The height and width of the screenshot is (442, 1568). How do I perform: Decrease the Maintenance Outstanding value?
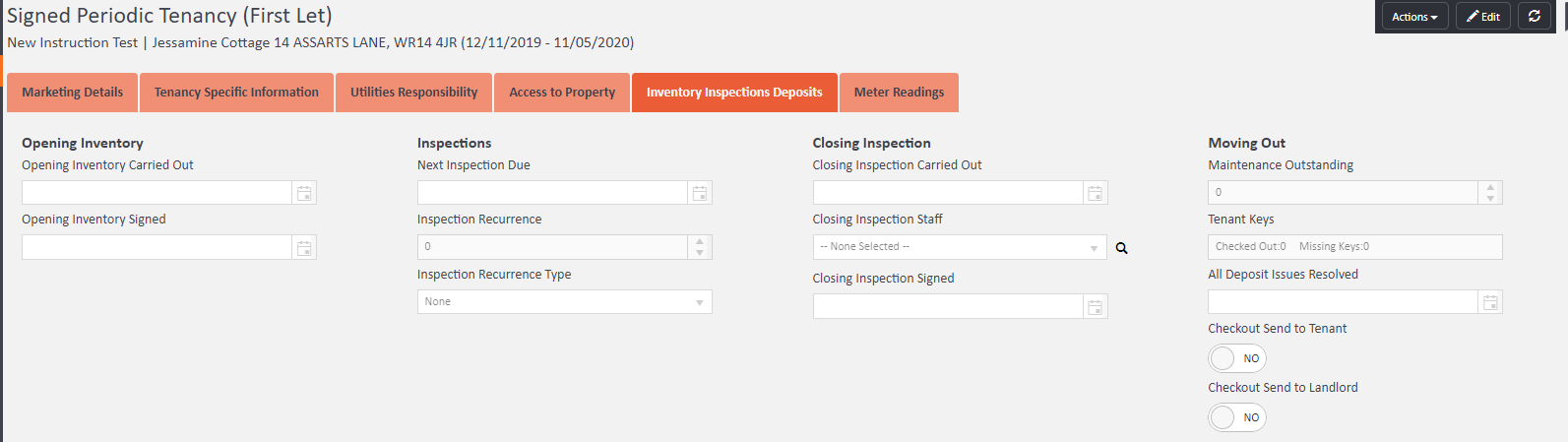click(x=1490, y=198)
